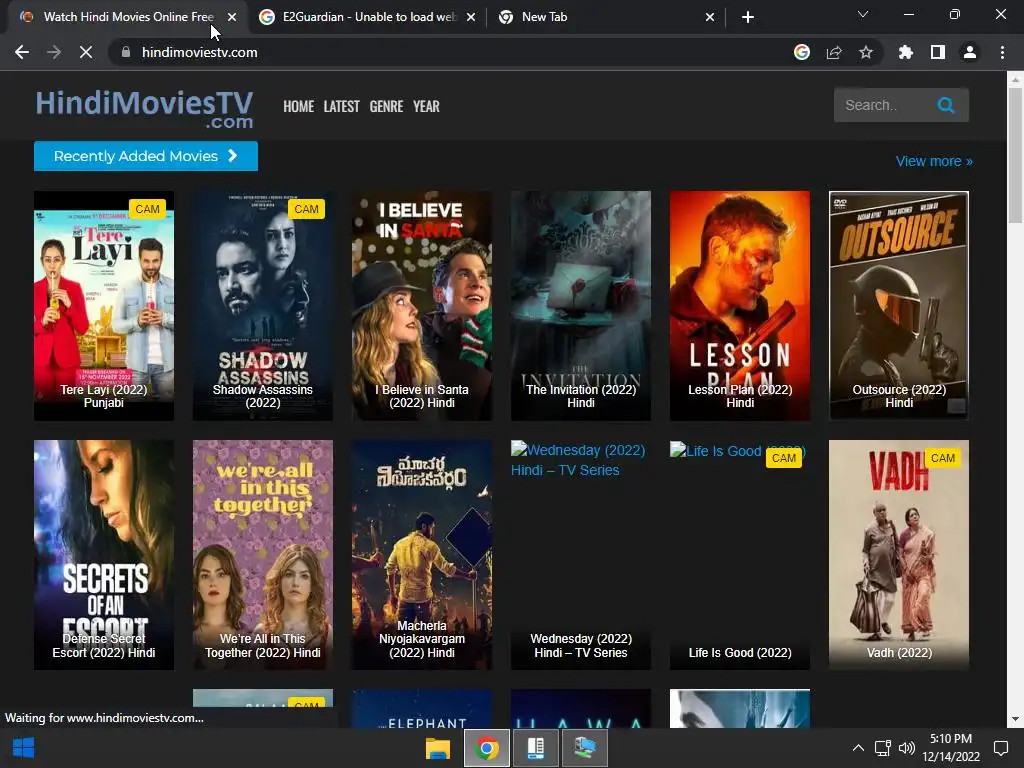Open Windows Start menu
Screen dimensions: 1024x768
[24, 748]
